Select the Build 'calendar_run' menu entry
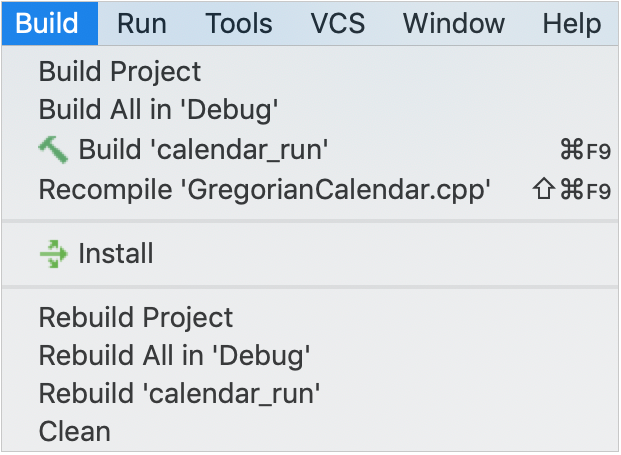The height and width of the screenshot is (455, 621). pyautogui.click(x=204, y=150)
